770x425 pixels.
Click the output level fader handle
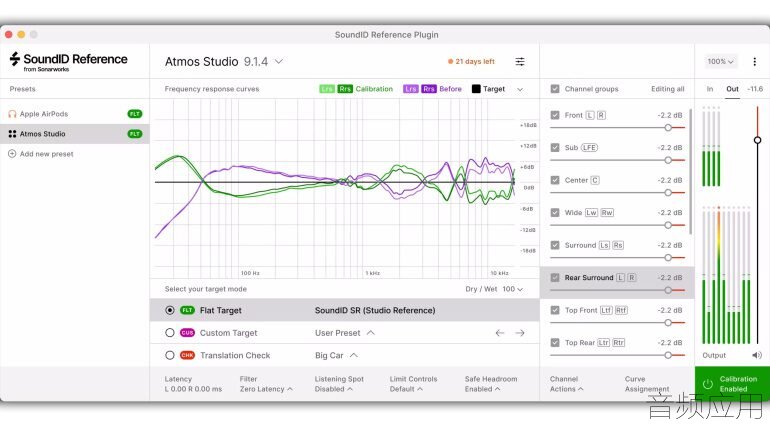[757, 140]
